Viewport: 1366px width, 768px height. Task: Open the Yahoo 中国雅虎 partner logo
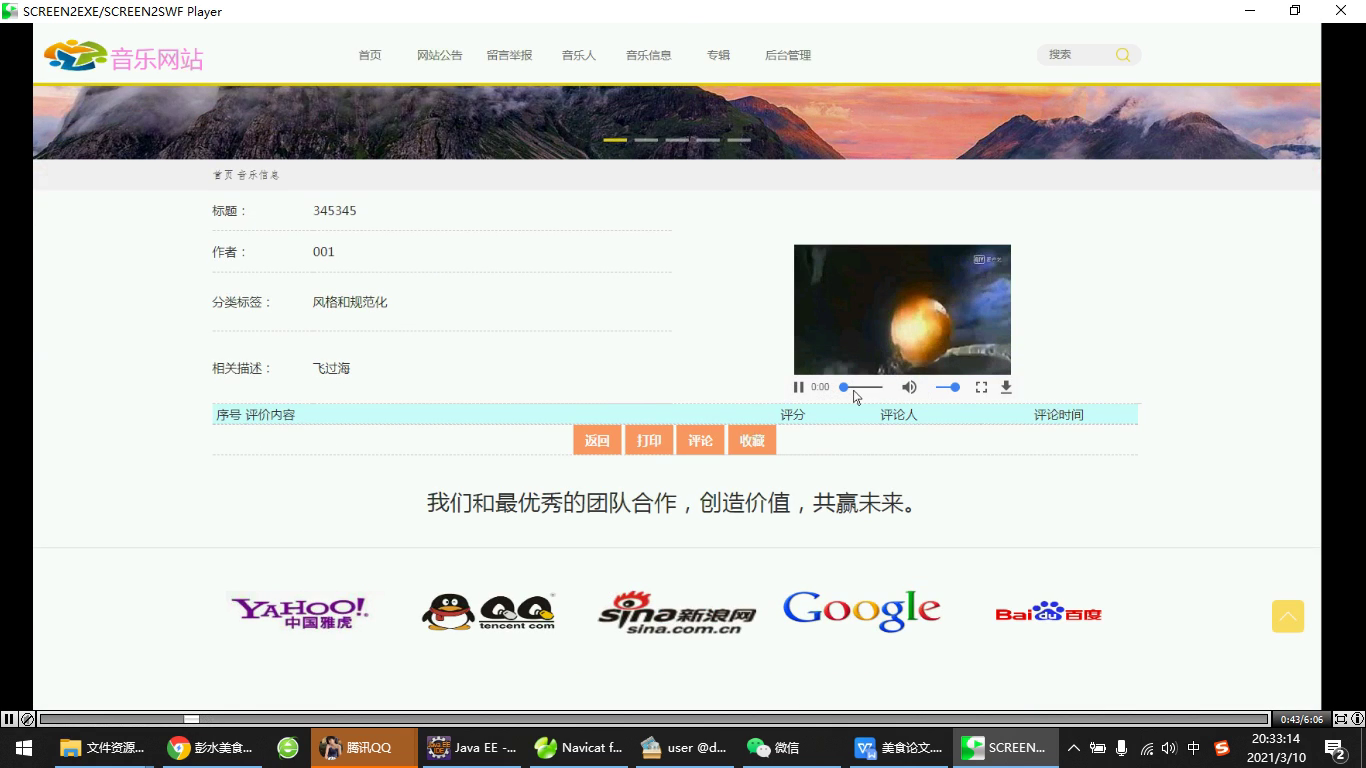299,612
